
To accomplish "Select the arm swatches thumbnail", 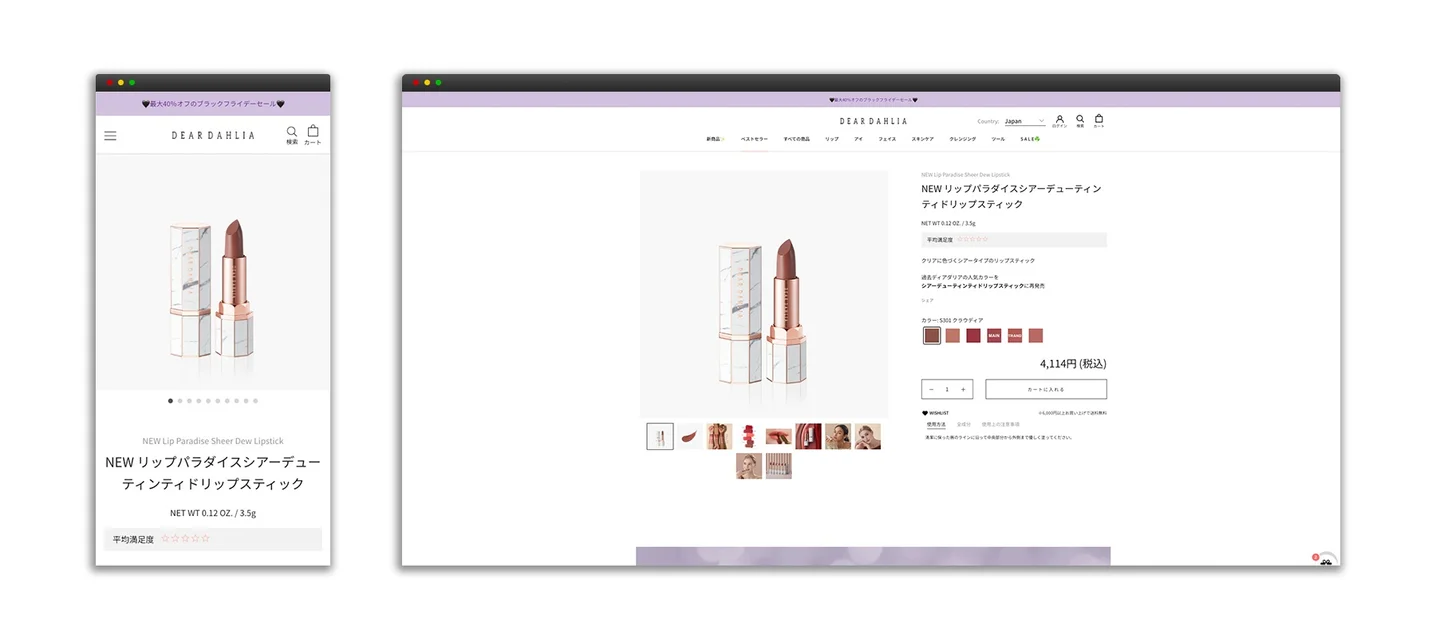I will pyautogui.click(x=719, y=436).
